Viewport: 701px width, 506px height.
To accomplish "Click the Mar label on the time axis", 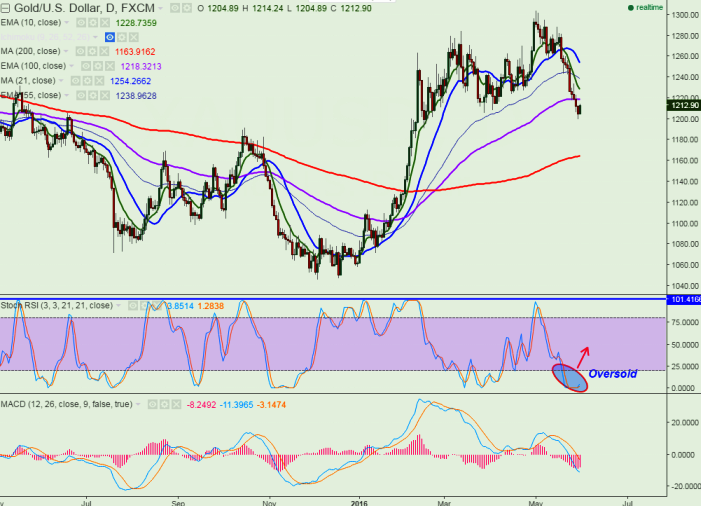I will (444, 503).
